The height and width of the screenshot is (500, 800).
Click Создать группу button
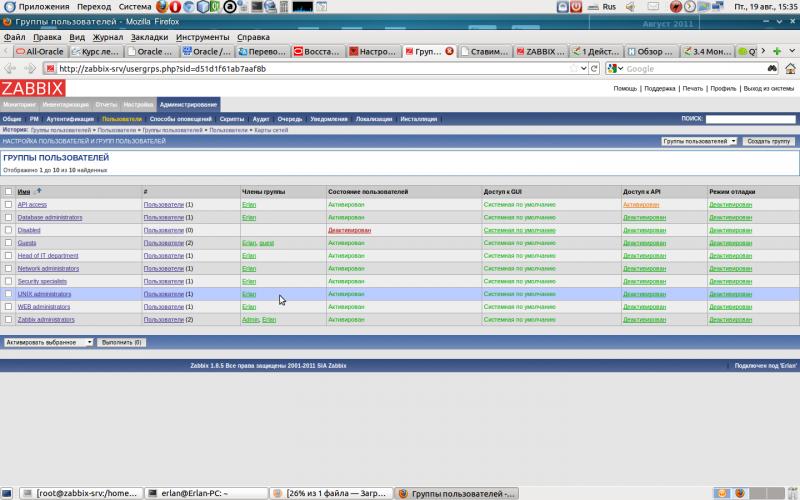(768, 141)
